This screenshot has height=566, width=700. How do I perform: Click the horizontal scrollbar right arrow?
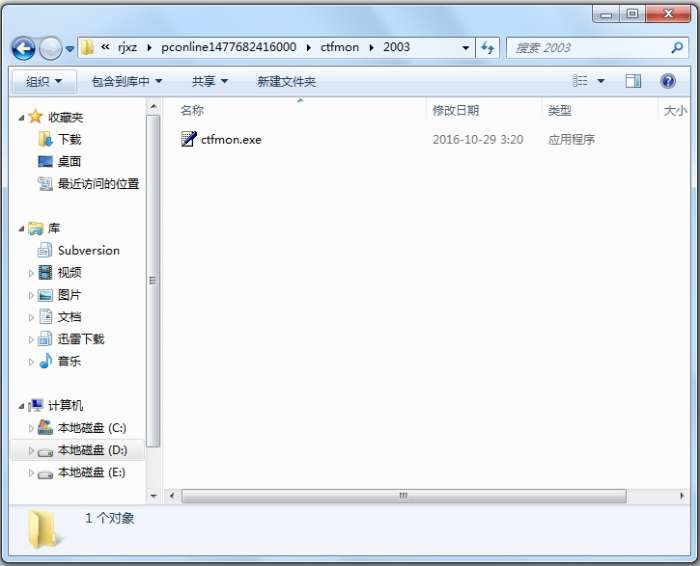(x=681, y=495)
